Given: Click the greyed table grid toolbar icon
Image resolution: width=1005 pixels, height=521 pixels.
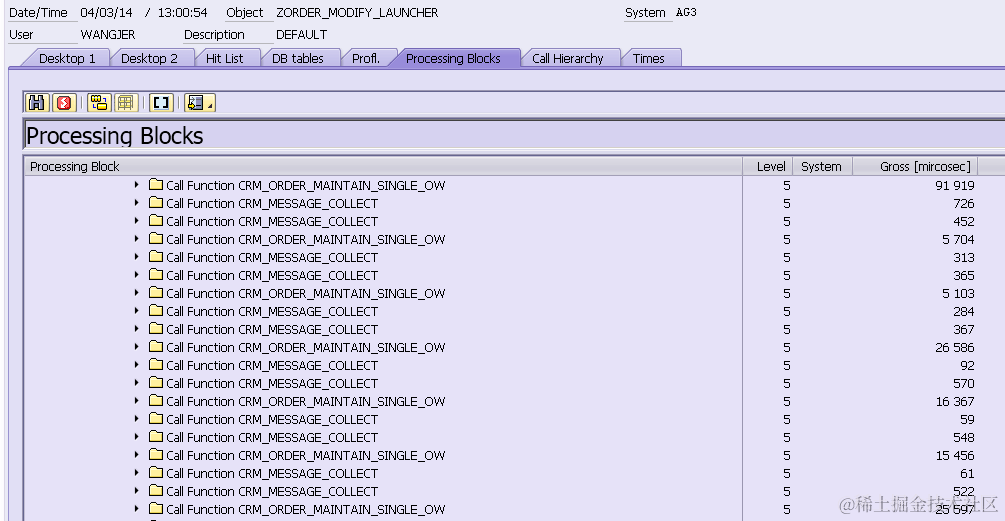Looking at the screenshot, I should coord(126,103).
